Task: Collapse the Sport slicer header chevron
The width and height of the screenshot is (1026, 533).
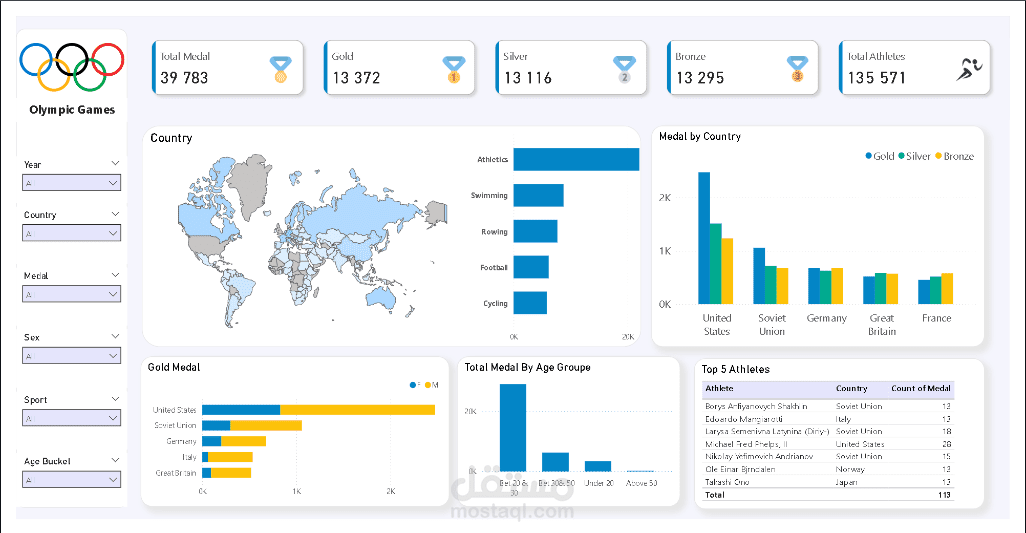Action: 115,398
